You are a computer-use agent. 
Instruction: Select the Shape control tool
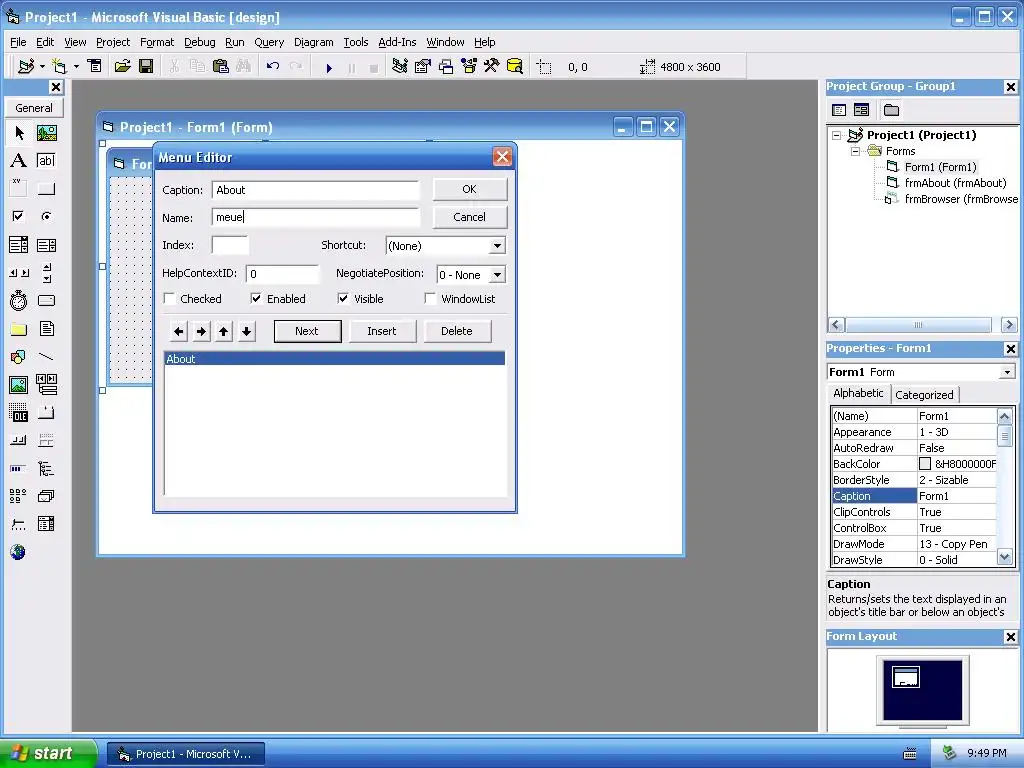click(x=19, y=357)
